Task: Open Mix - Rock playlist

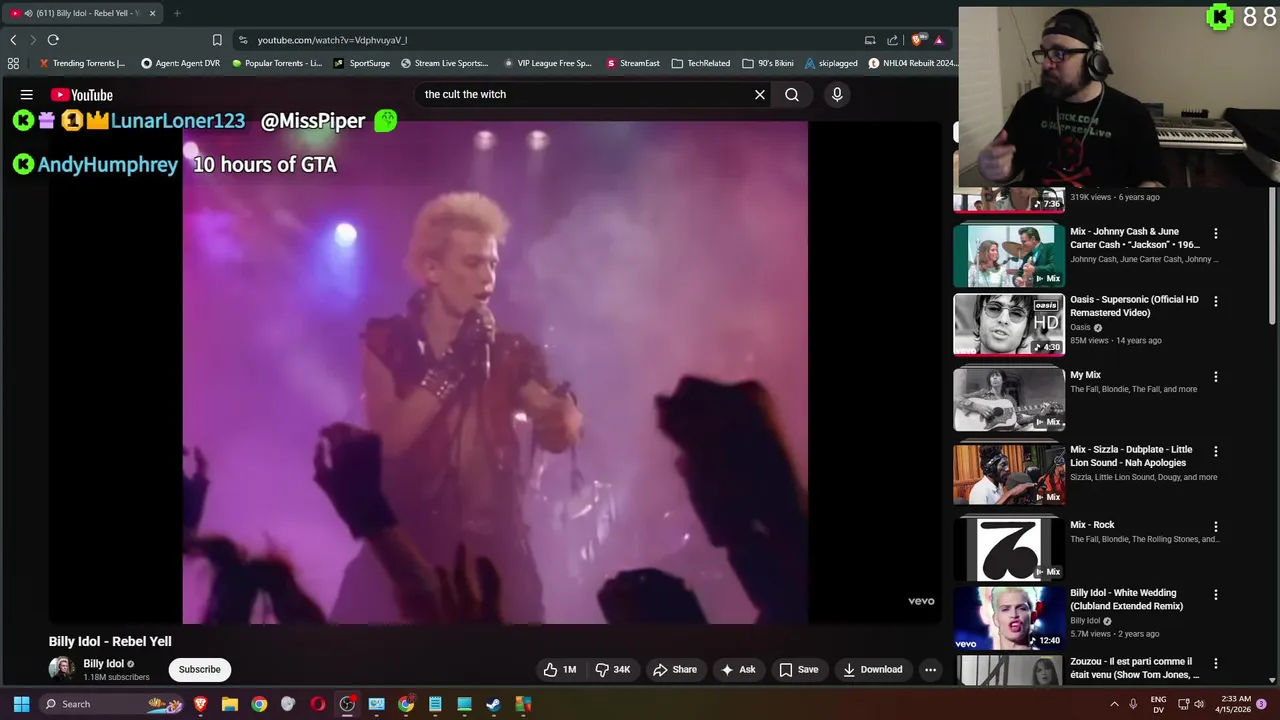Action: pos(1092,525)
